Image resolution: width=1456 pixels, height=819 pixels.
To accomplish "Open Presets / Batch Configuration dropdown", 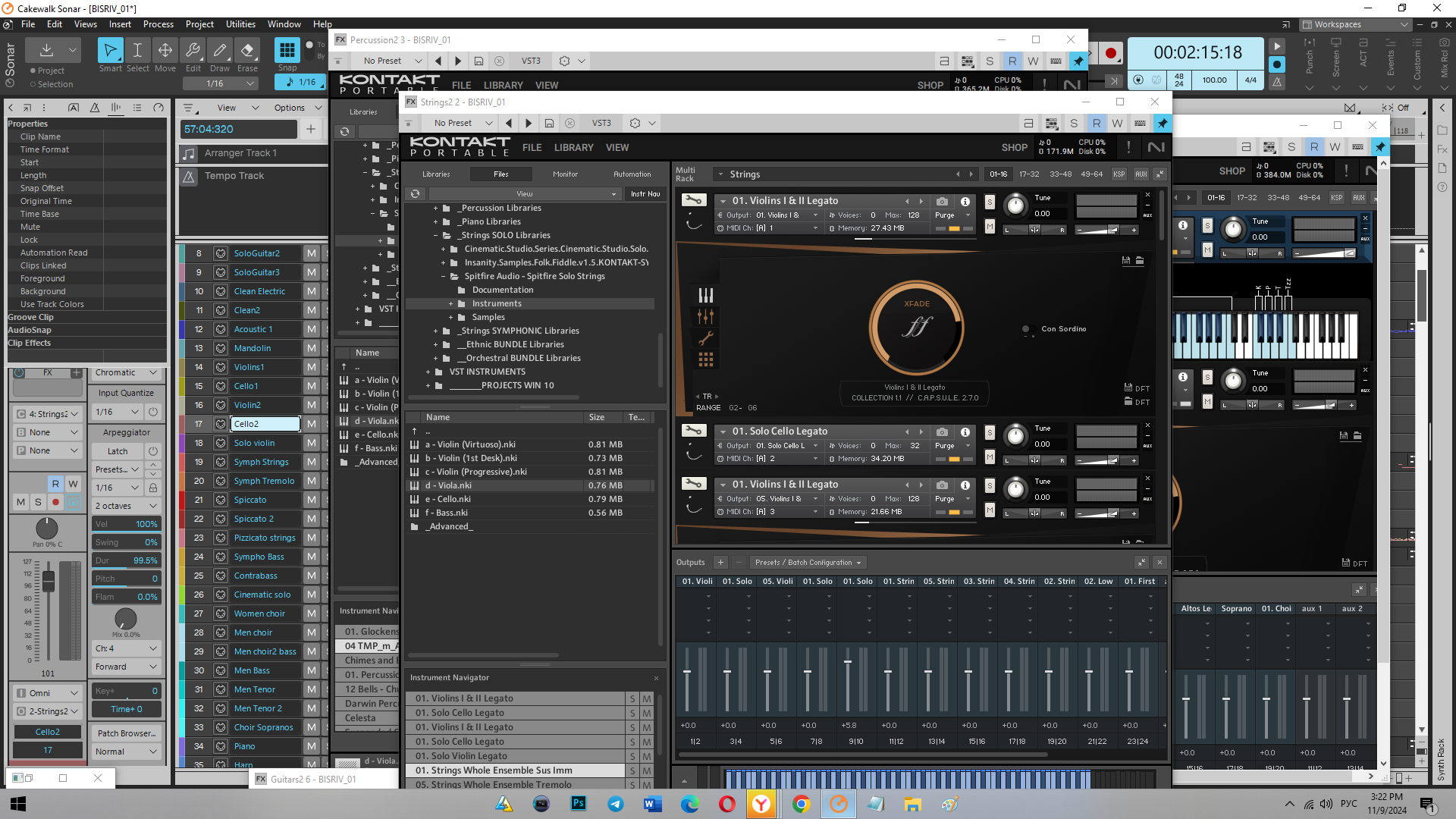I will 808,563.
